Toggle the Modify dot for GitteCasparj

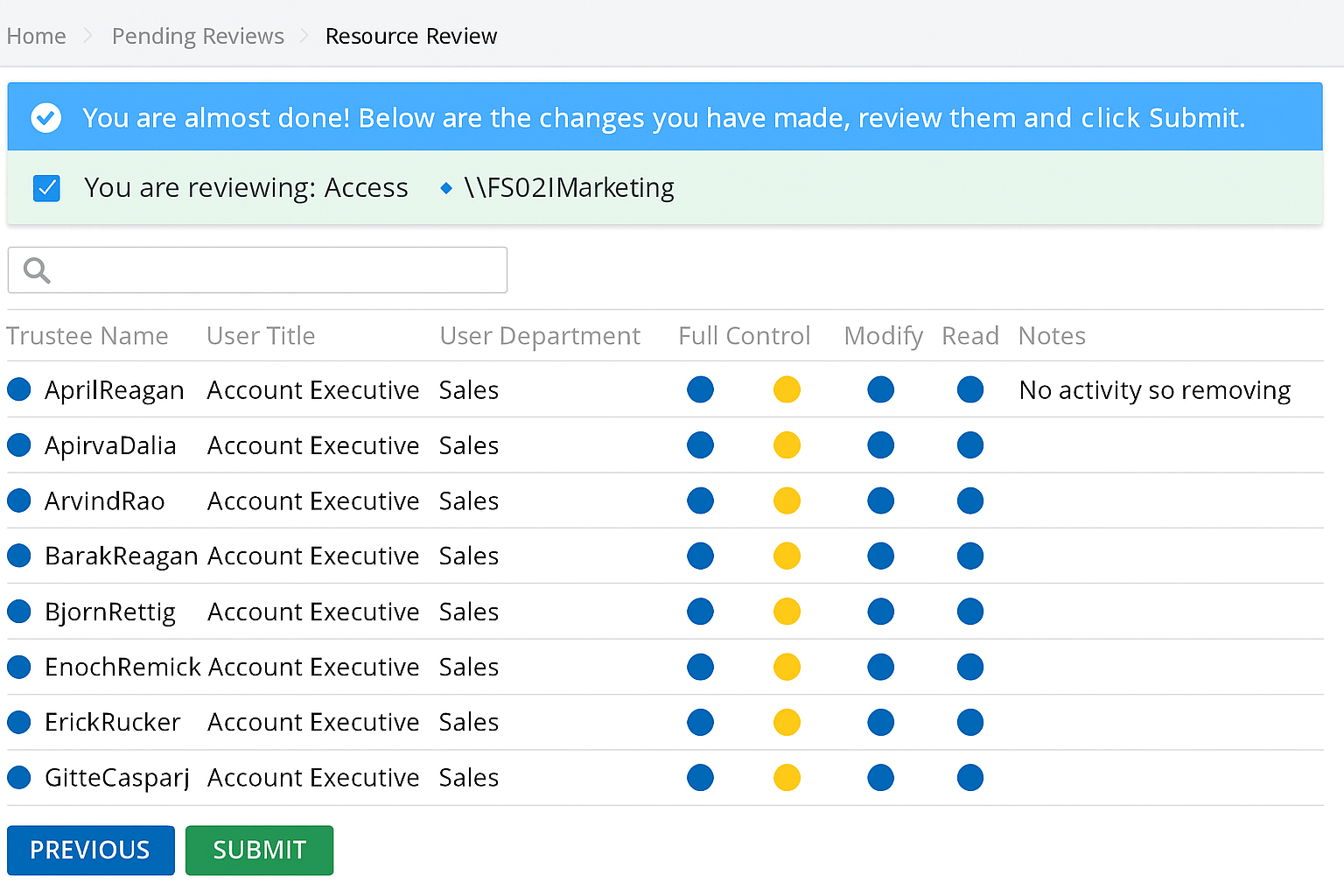787,777
